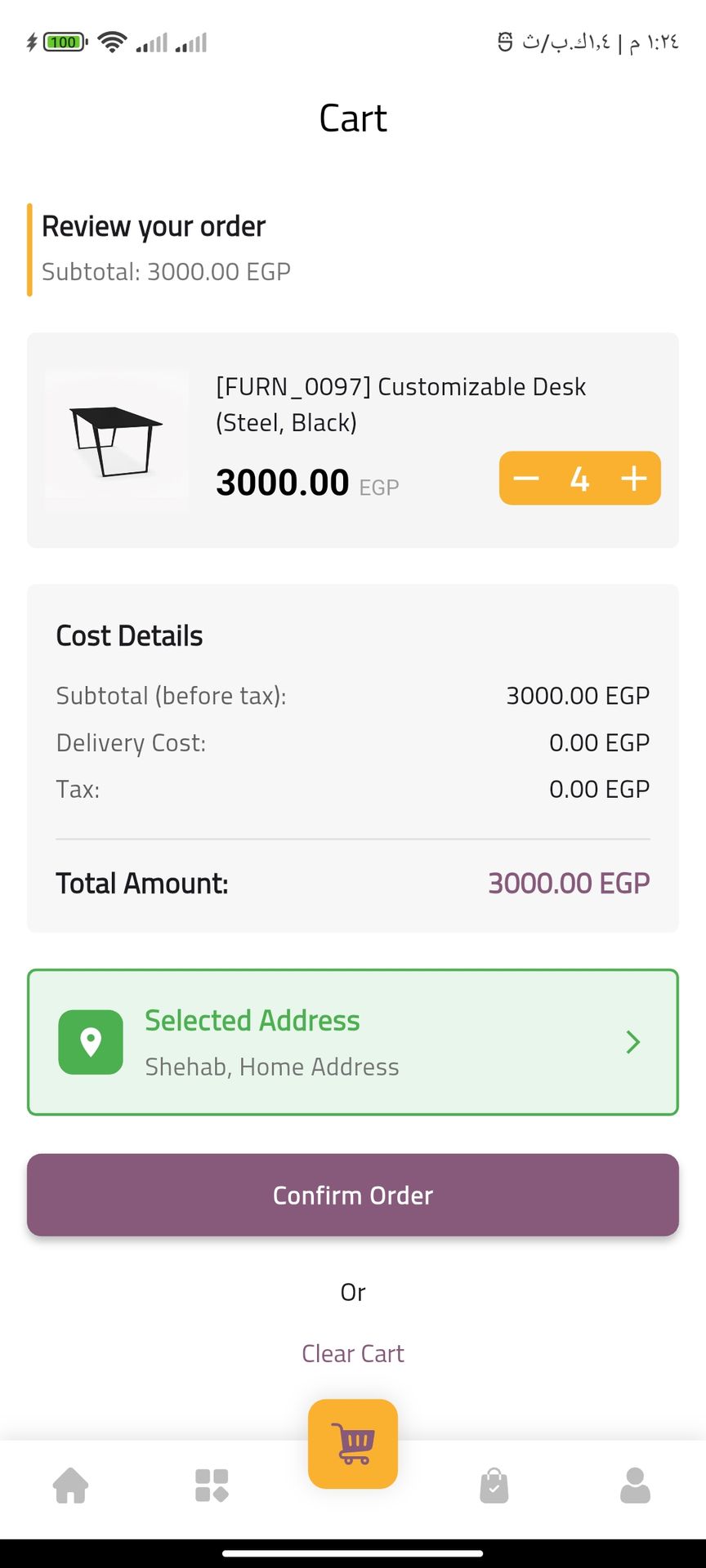Tap the Cart page title

(353, 118)
